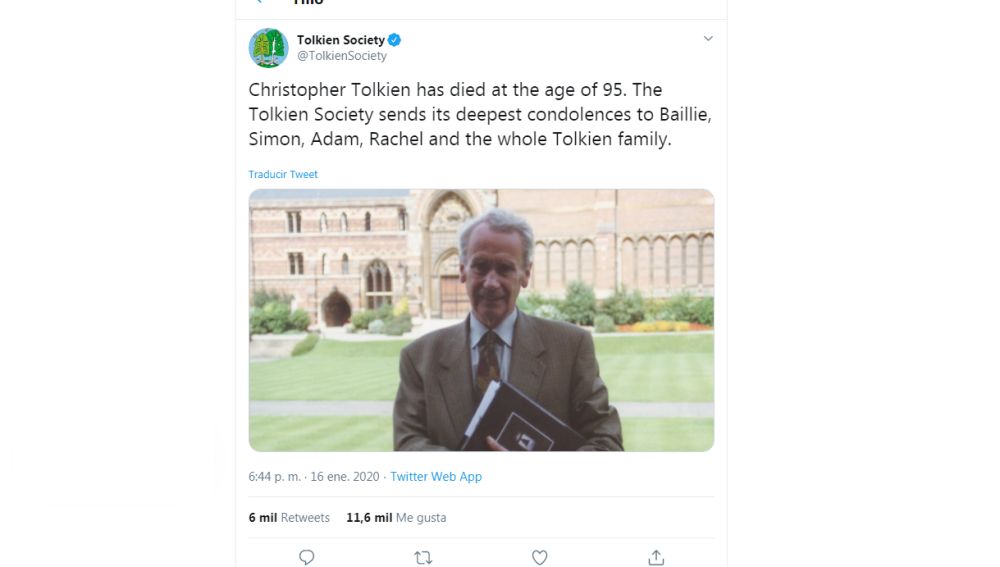The height and width of the screenshot is (567, 1000).
Task: Click the 16 ene. 2020 date
Action: coord(345,477)
